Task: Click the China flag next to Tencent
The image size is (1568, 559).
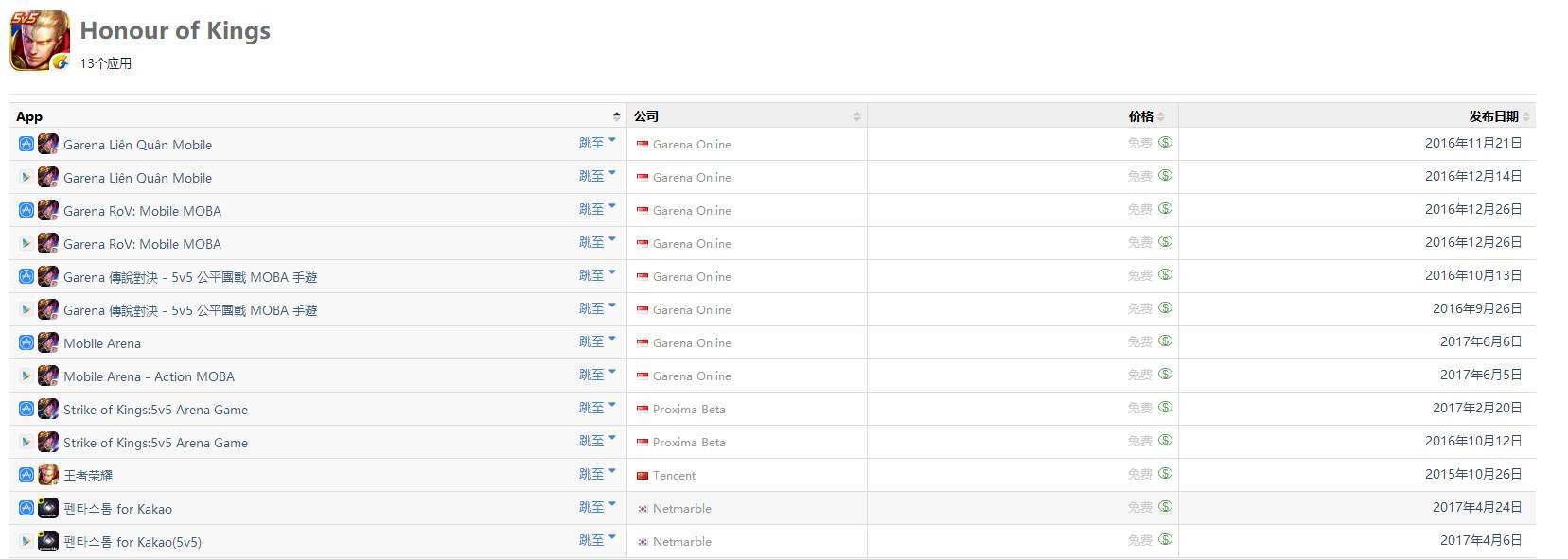Action: [643, 476]
